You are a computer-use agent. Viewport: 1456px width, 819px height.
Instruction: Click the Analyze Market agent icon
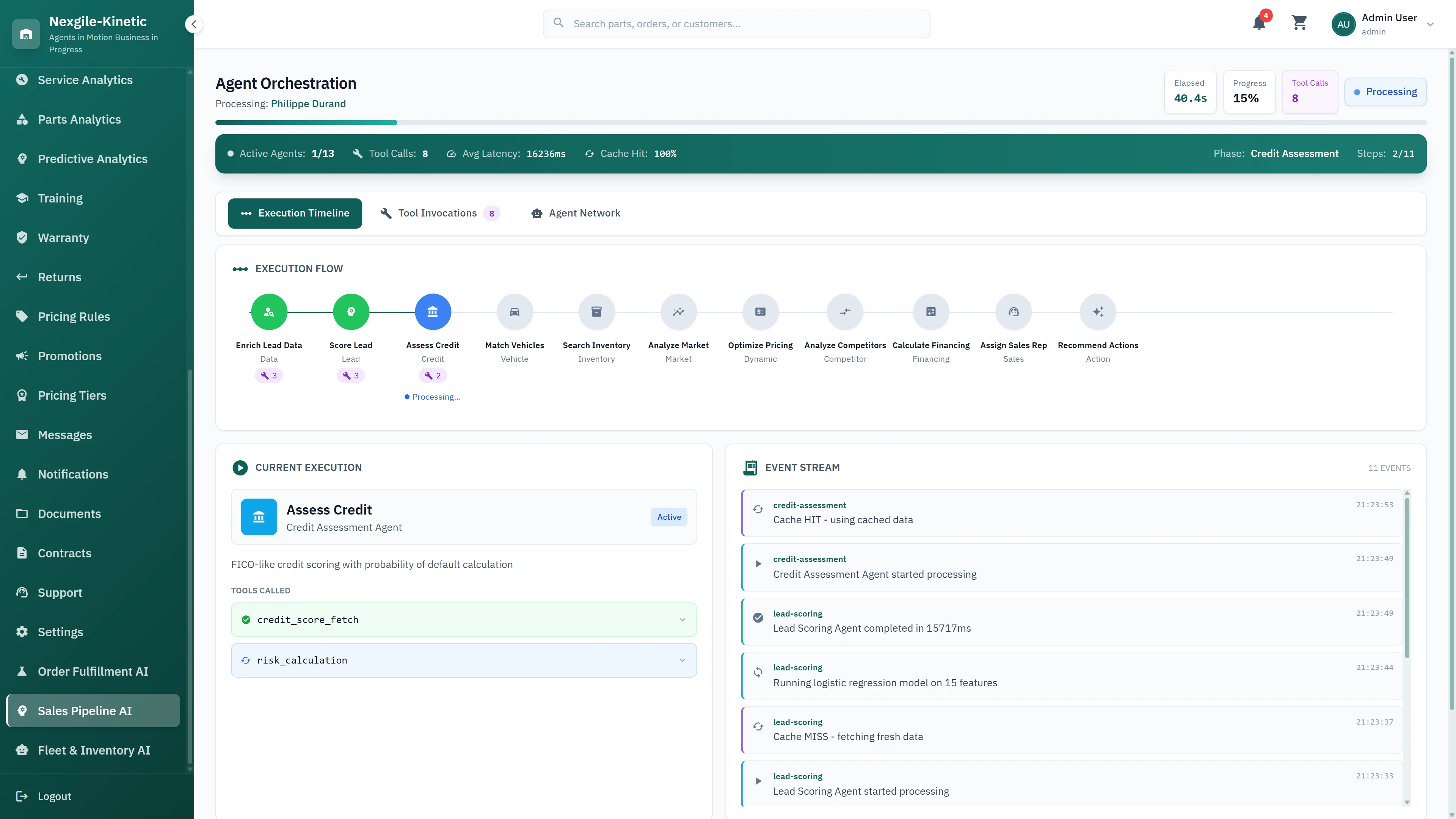click(x=678, y=311)
